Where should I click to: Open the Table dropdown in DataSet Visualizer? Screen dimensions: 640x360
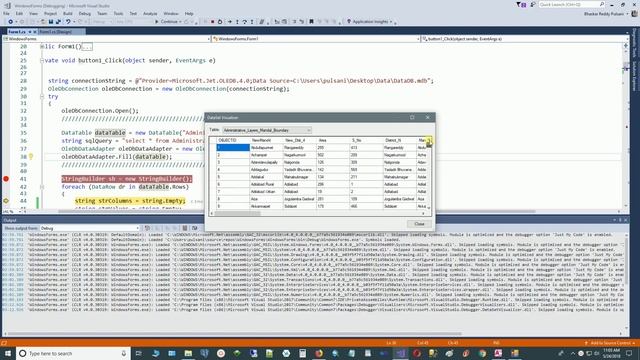[x=267, y=130]
